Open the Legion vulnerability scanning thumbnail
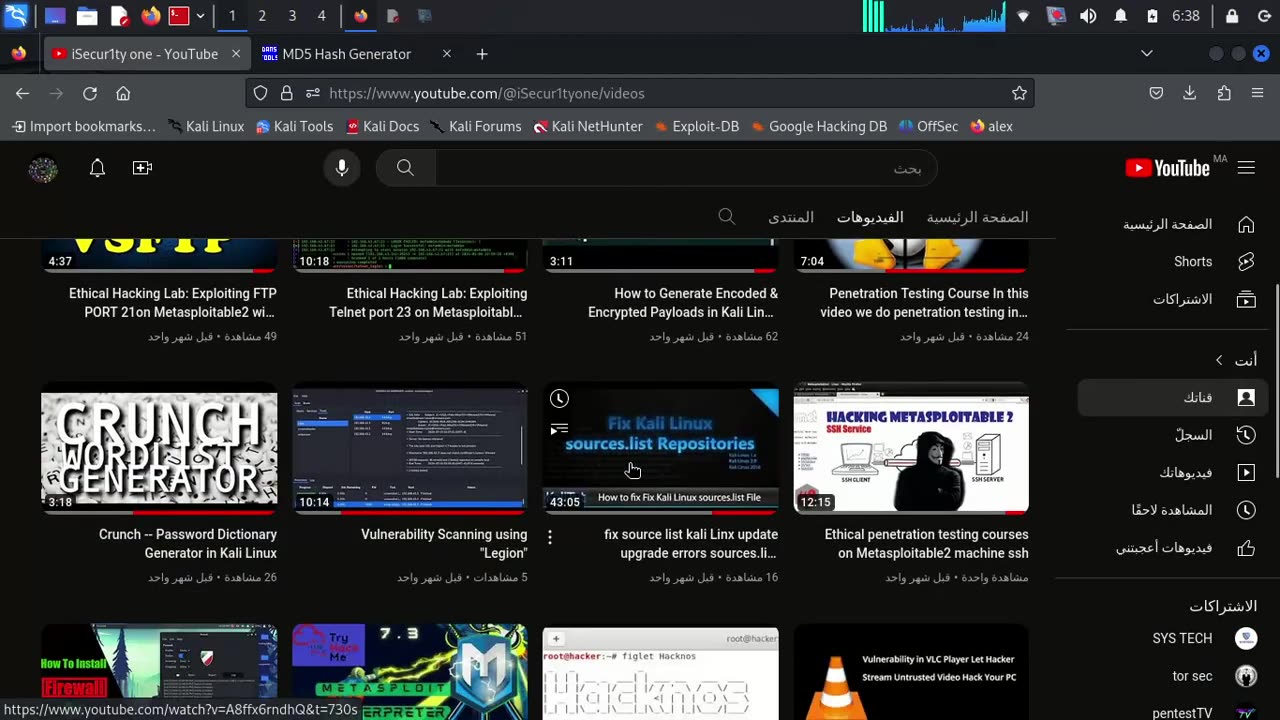1280x720 pixels. pyautogui.click(x=410, y=448)
